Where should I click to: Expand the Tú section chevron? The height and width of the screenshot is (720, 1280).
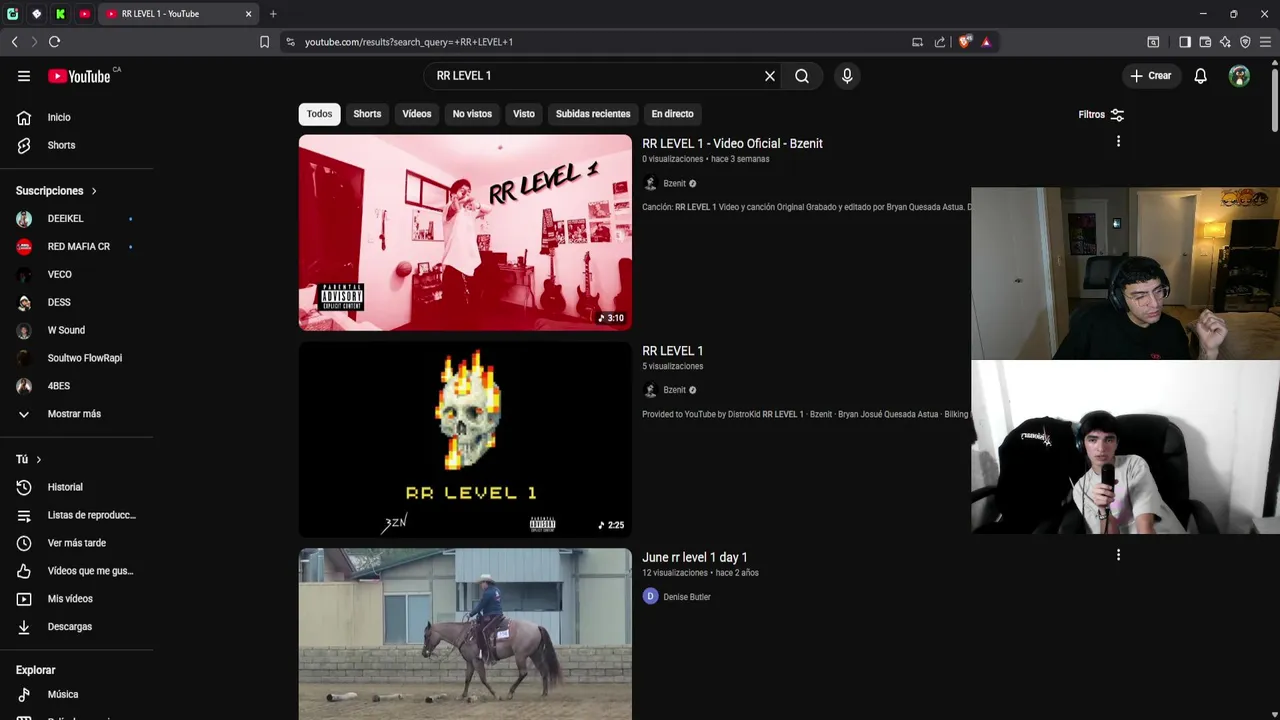[39, 459]
